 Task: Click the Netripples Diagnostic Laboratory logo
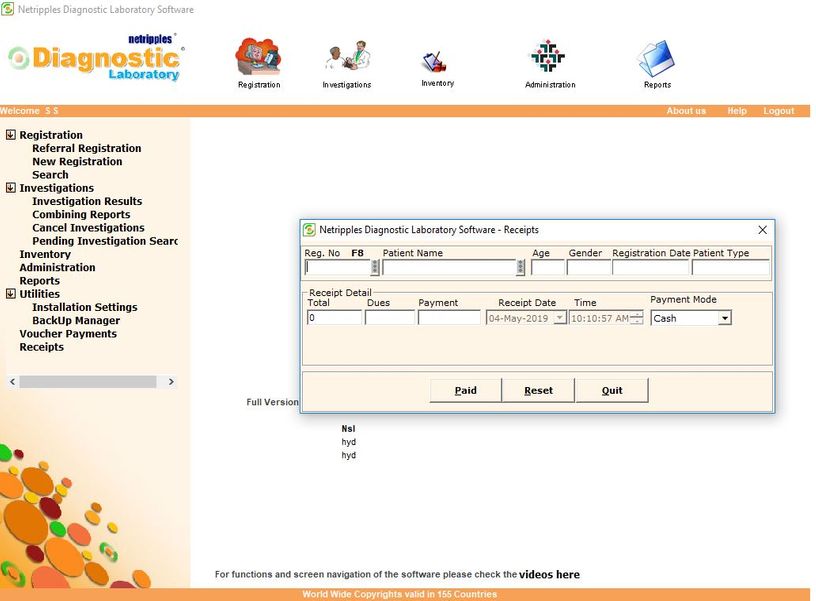point(97,58)
